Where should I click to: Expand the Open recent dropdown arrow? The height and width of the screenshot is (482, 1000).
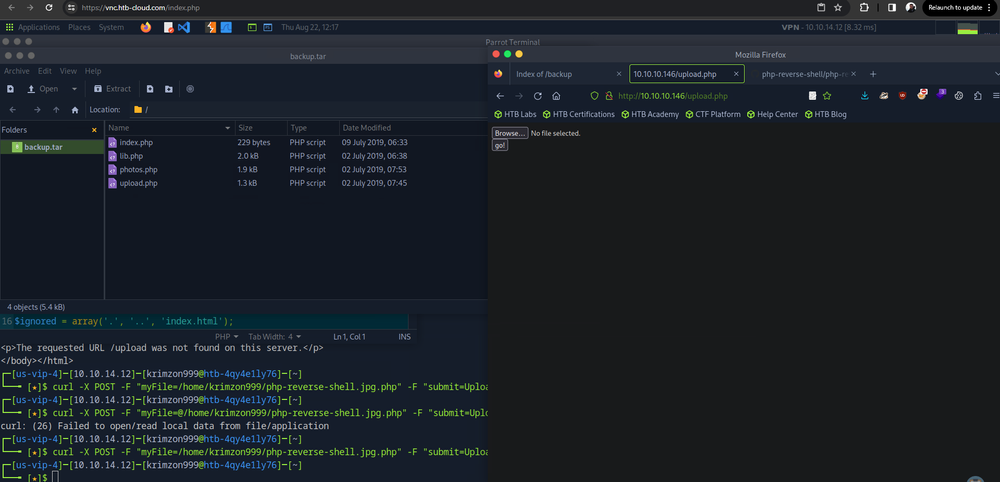75,89
